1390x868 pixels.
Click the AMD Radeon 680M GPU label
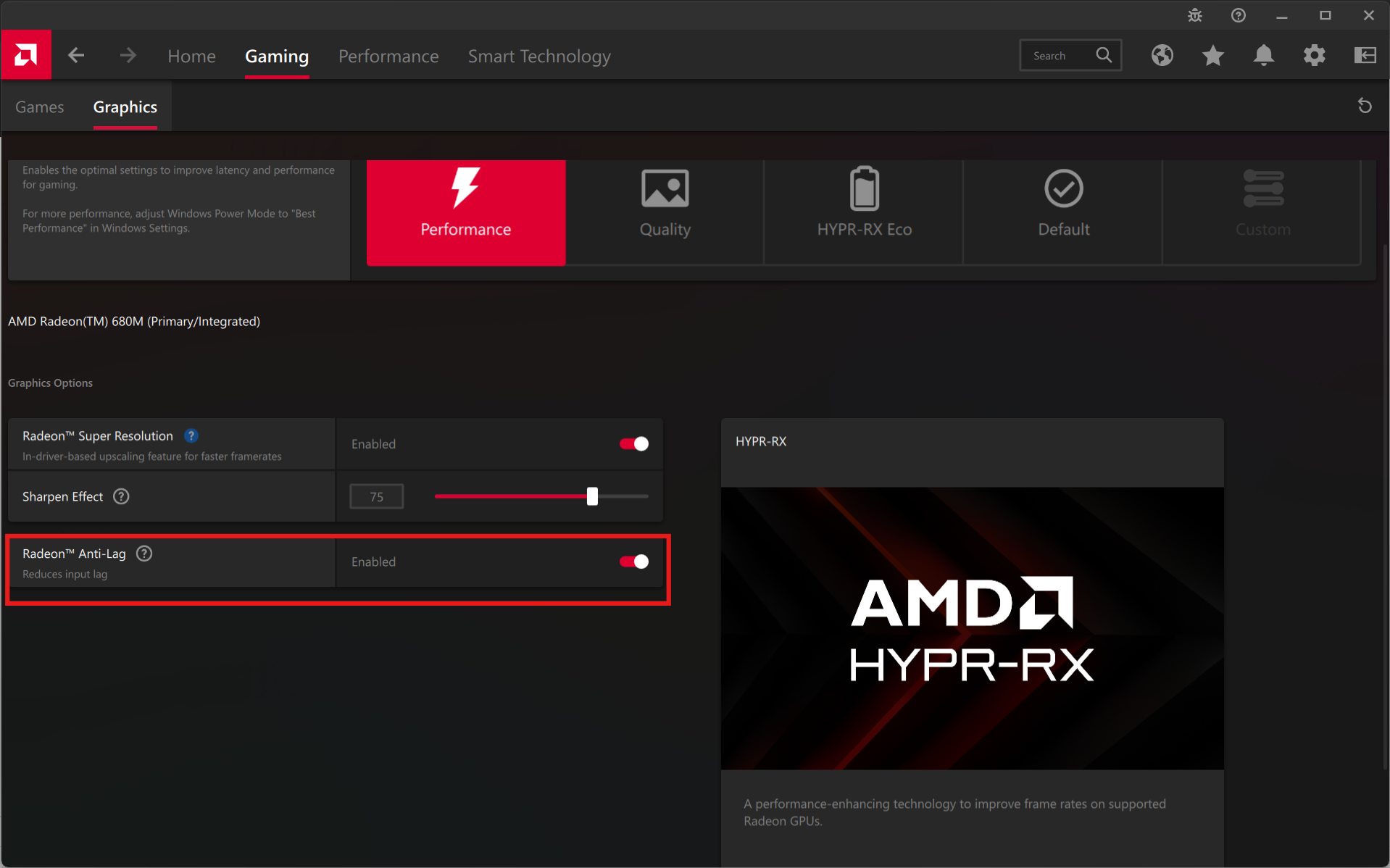click(x=134, y=321)
